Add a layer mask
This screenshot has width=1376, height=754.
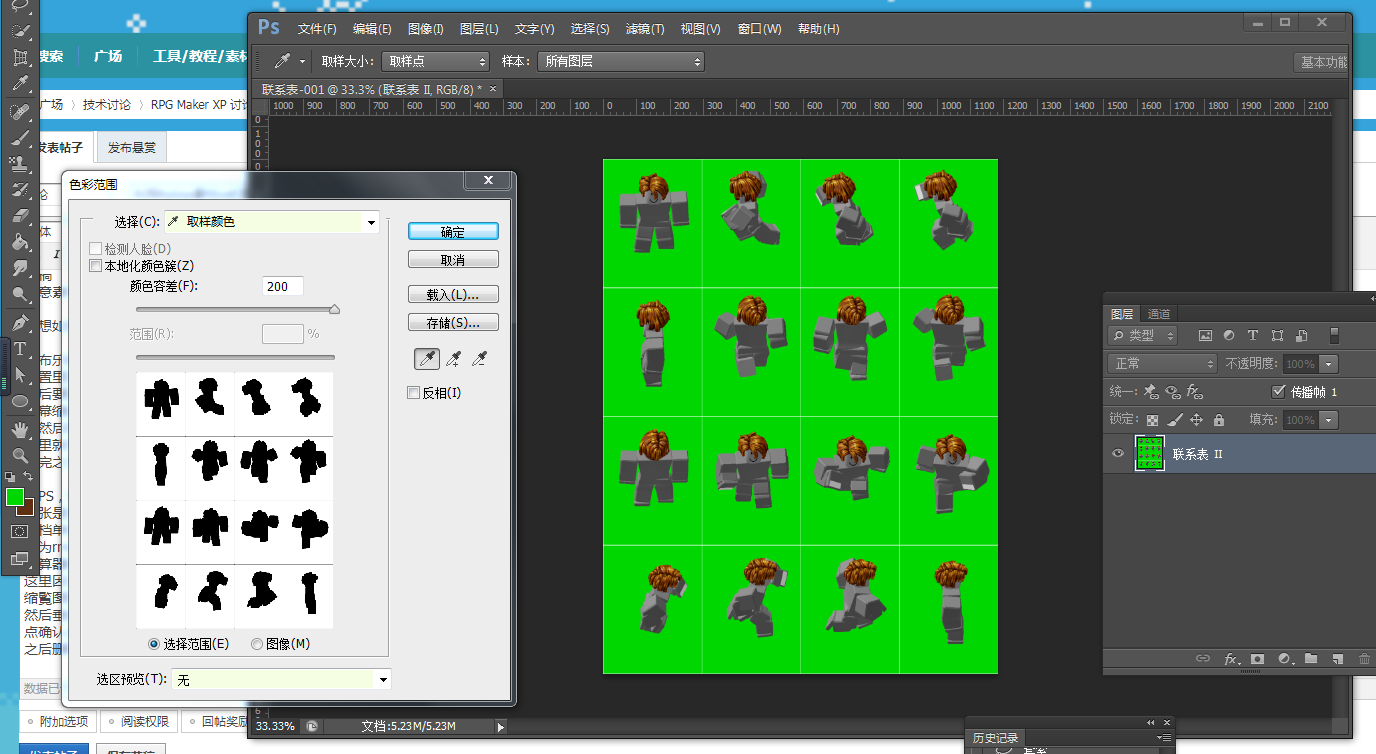coord(1258,660)
